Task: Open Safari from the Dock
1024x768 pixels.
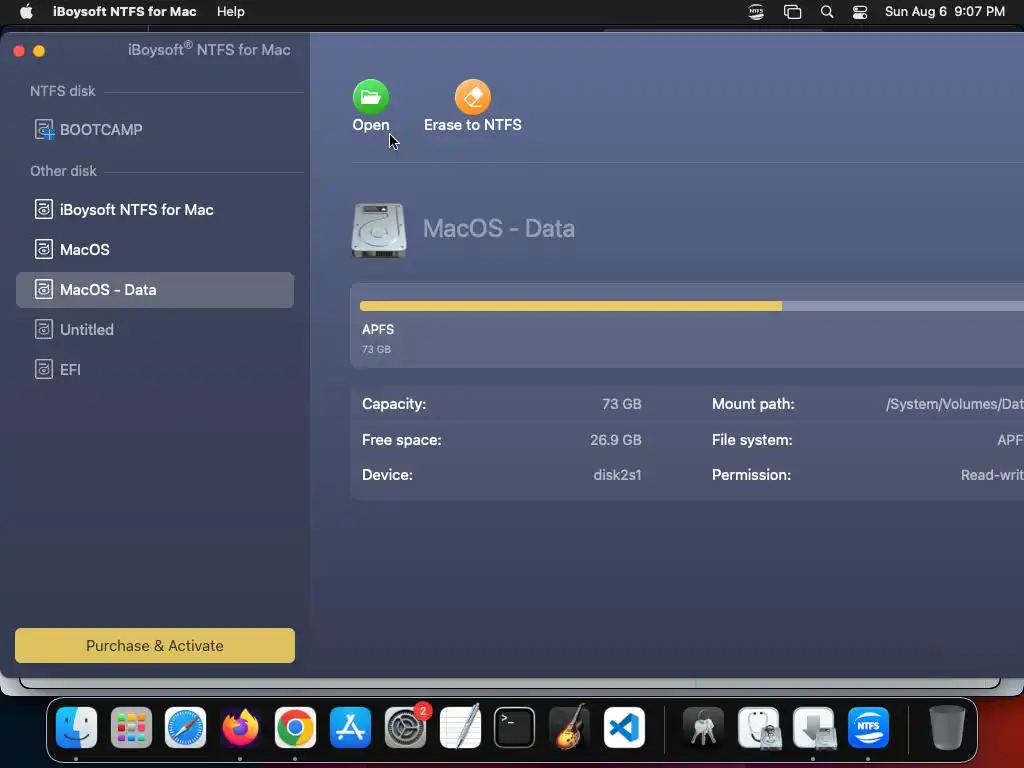Action: [185, 728]
